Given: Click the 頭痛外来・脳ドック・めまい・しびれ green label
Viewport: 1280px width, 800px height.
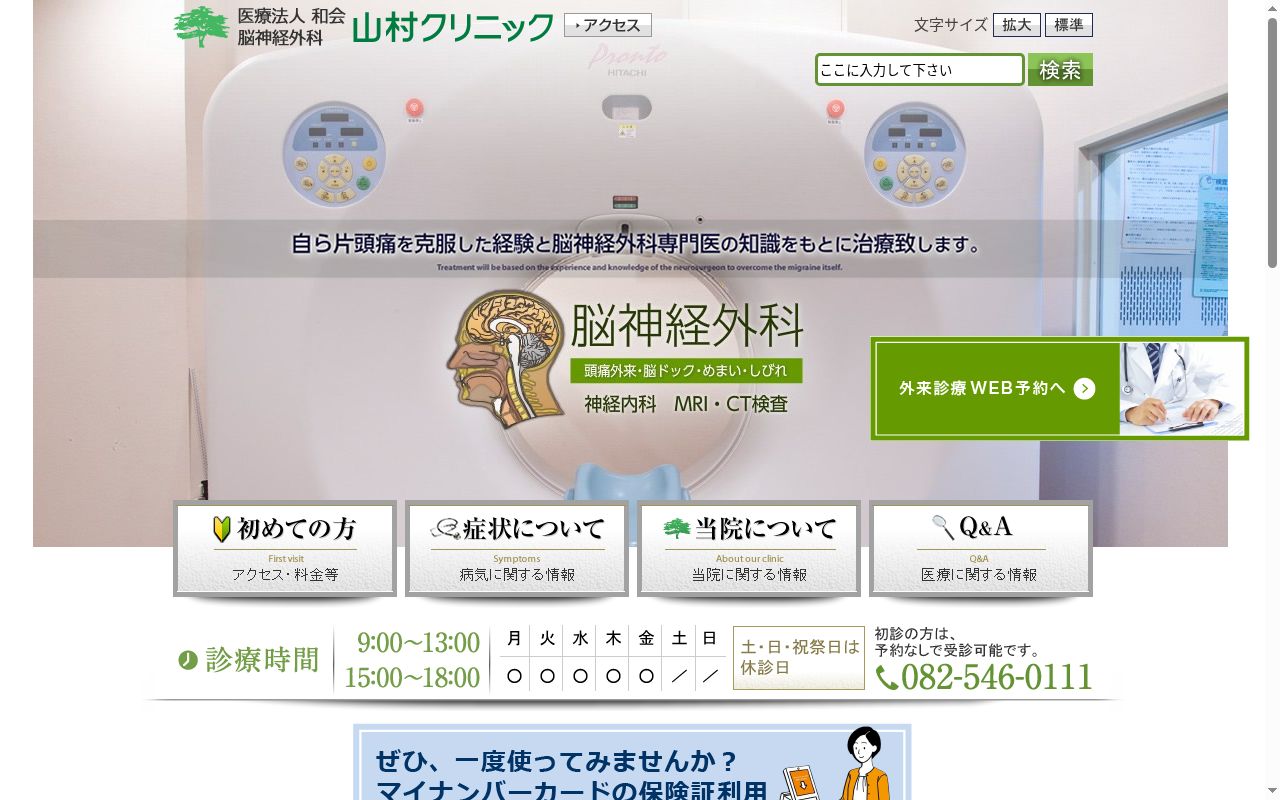Looking at the screenshot, I should click(686, 370).
